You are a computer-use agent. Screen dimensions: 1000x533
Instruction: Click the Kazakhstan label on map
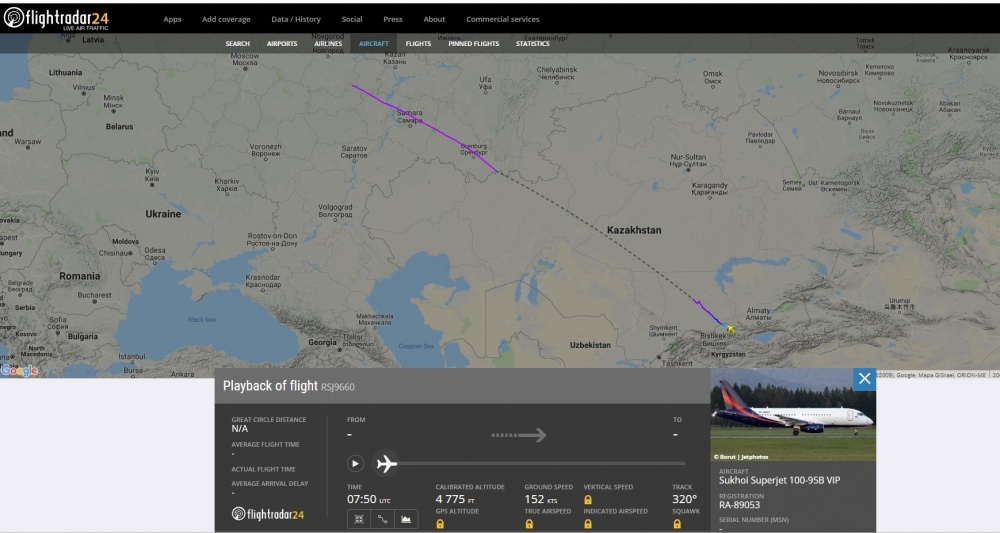[634, 230]
